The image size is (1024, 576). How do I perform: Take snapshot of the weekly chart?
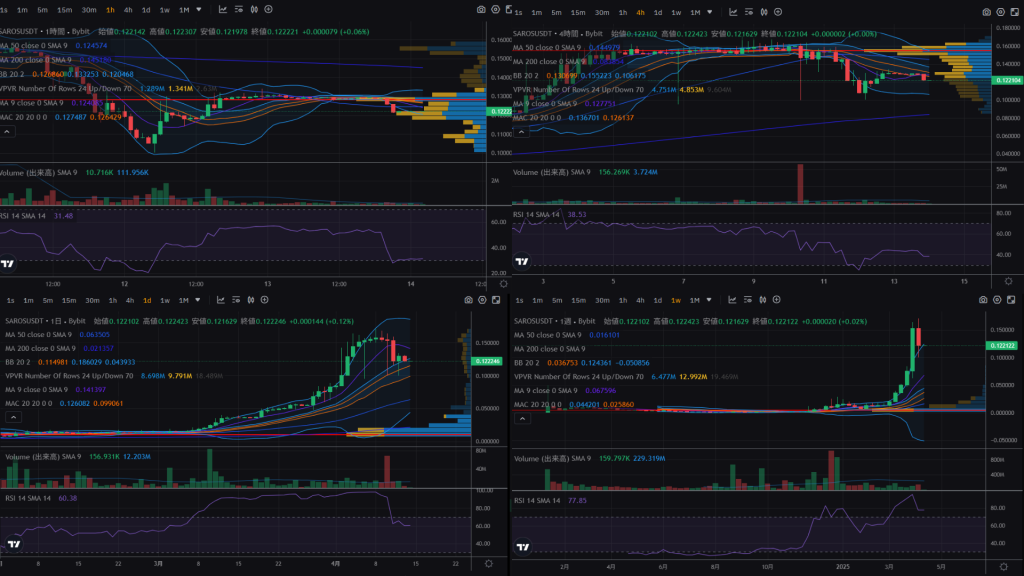pos(983,300)
